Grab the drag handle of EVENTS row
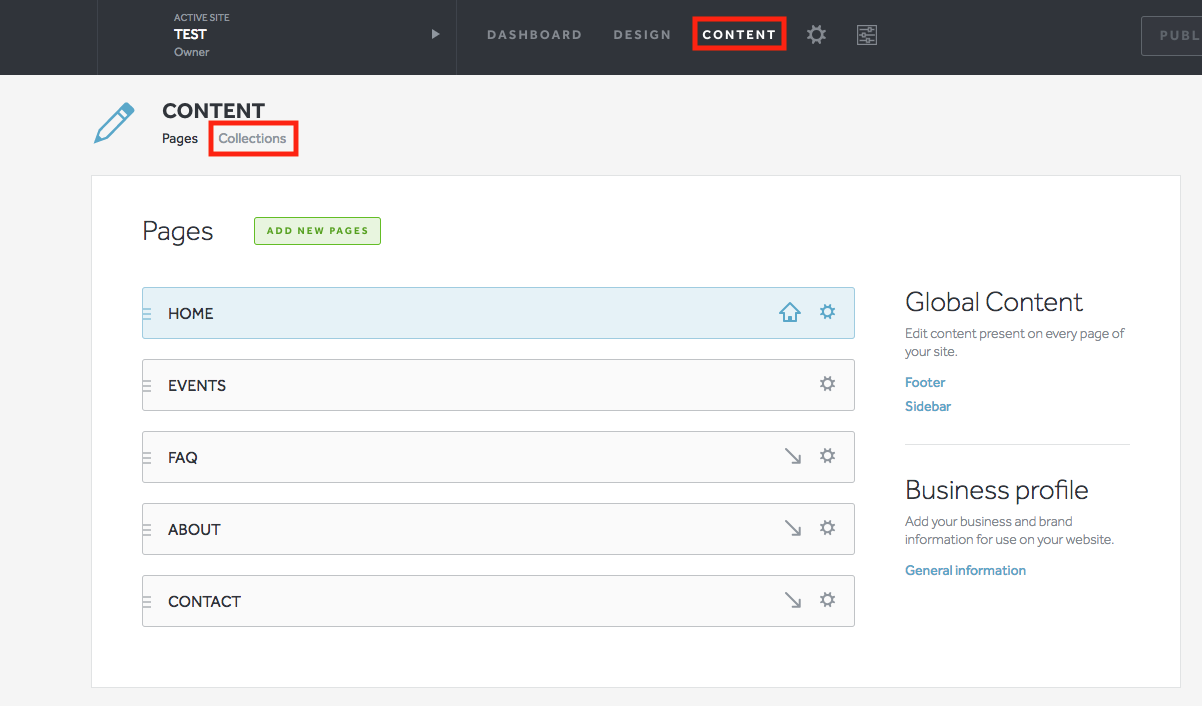The width and height of the screenshot is (1202, 706). coord(147,386)
